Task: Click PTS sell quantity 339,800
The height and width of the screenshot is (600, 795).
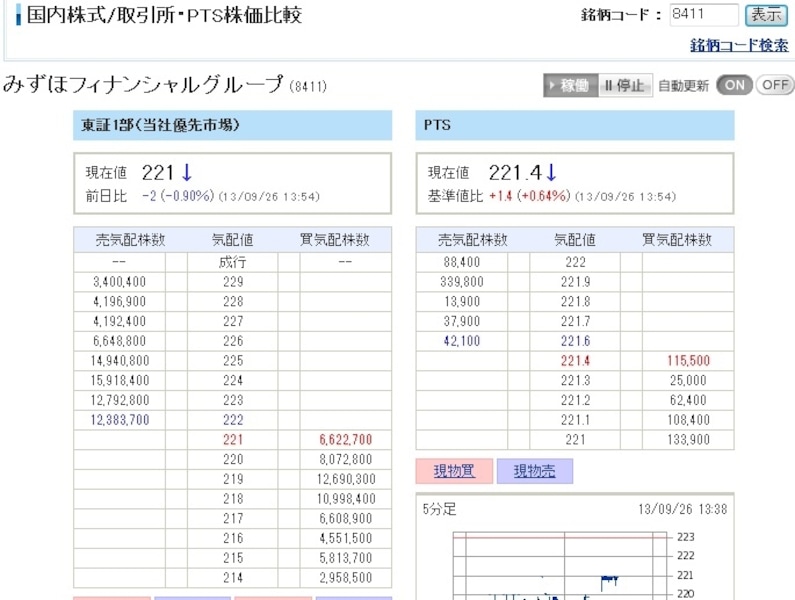Action: click(462, 282)
